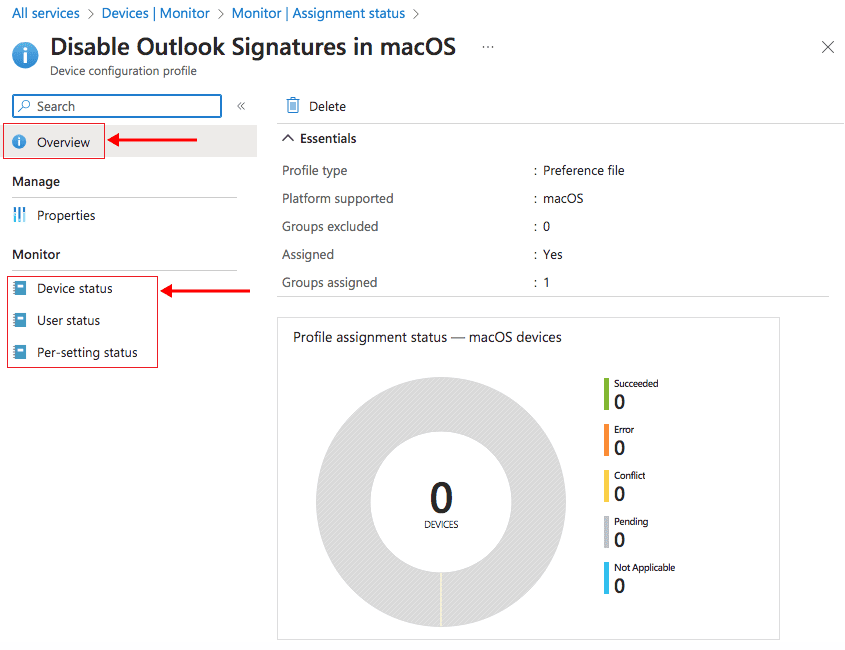Collapse the Essentials section
The width and height of the screenshot is (845, 650).
tap(289, 139)
